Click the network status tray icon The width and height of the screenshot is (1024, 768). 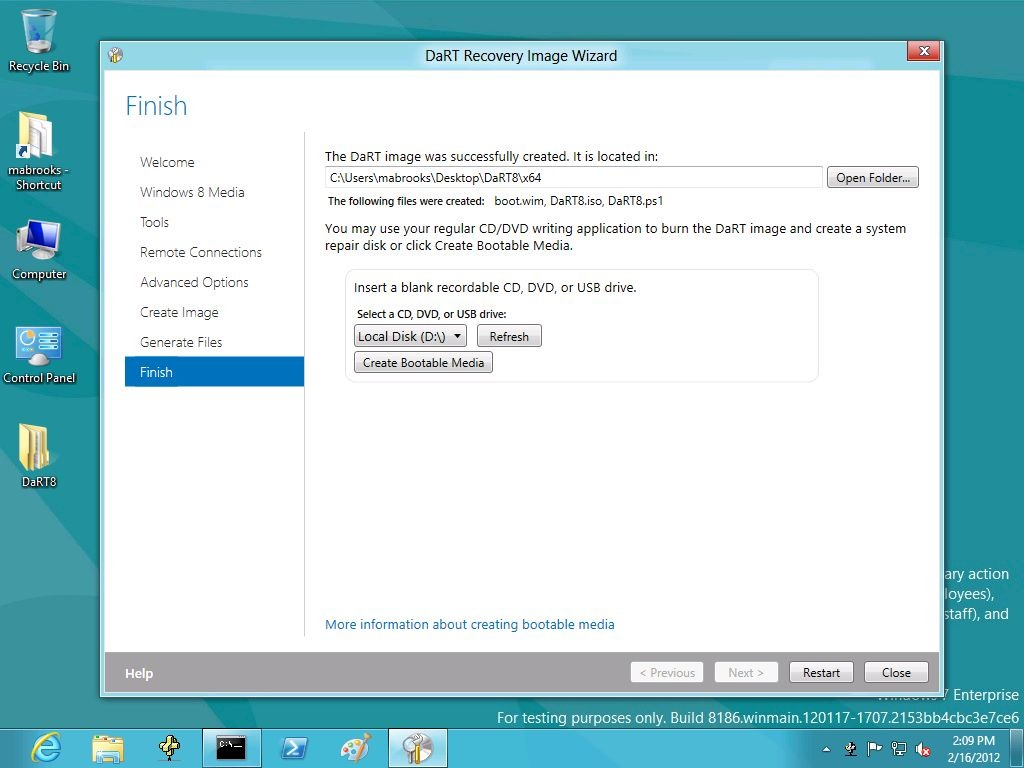point(899,748)
